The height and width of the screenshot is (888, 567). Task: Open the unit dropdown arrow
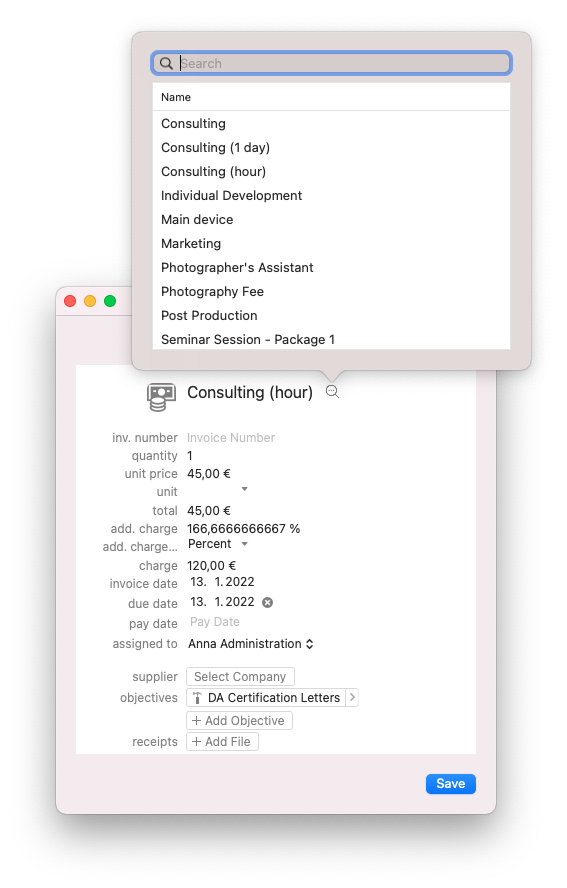[x=245, y=489]
